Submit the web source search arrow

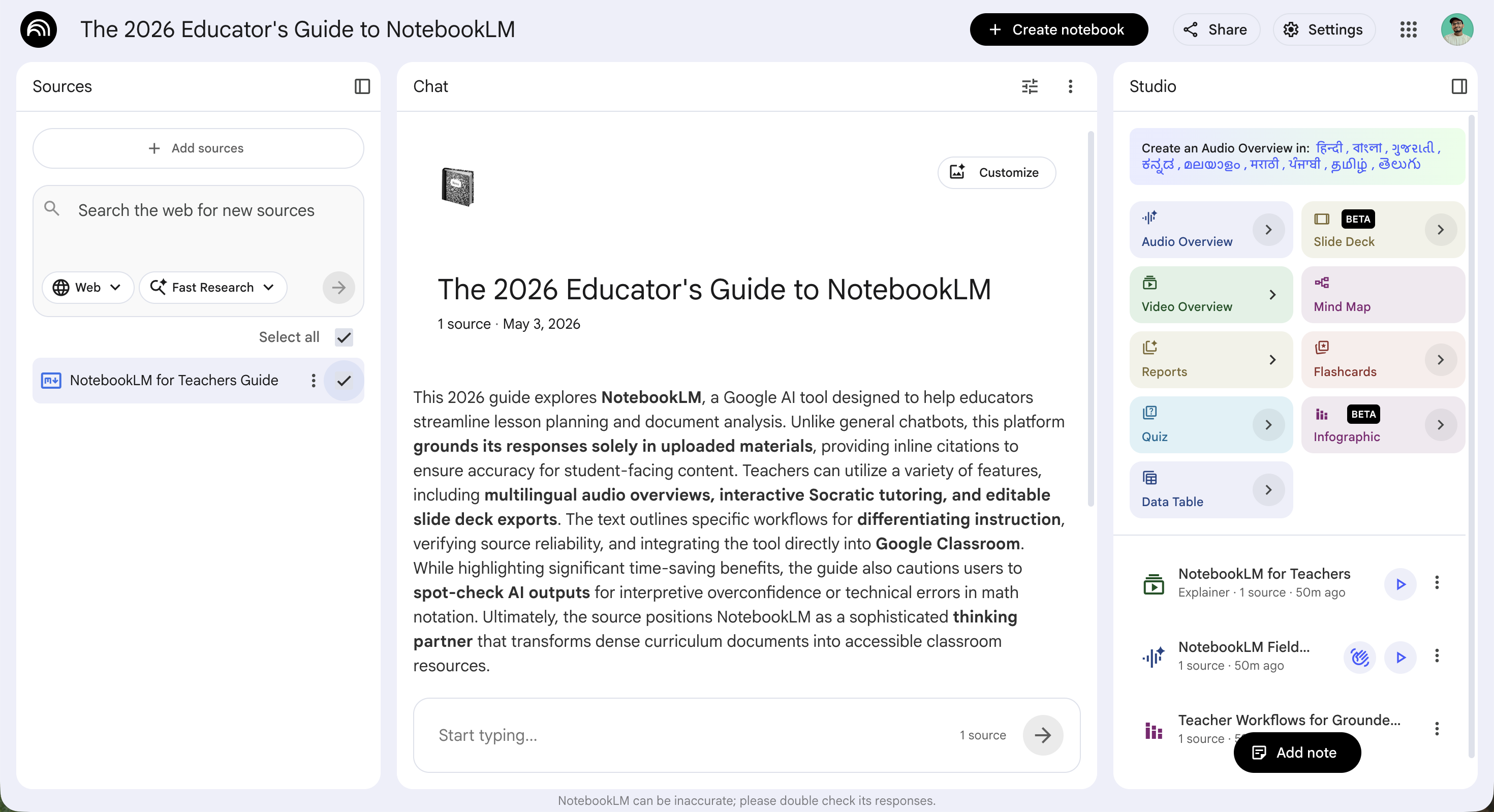click(339, 288)
